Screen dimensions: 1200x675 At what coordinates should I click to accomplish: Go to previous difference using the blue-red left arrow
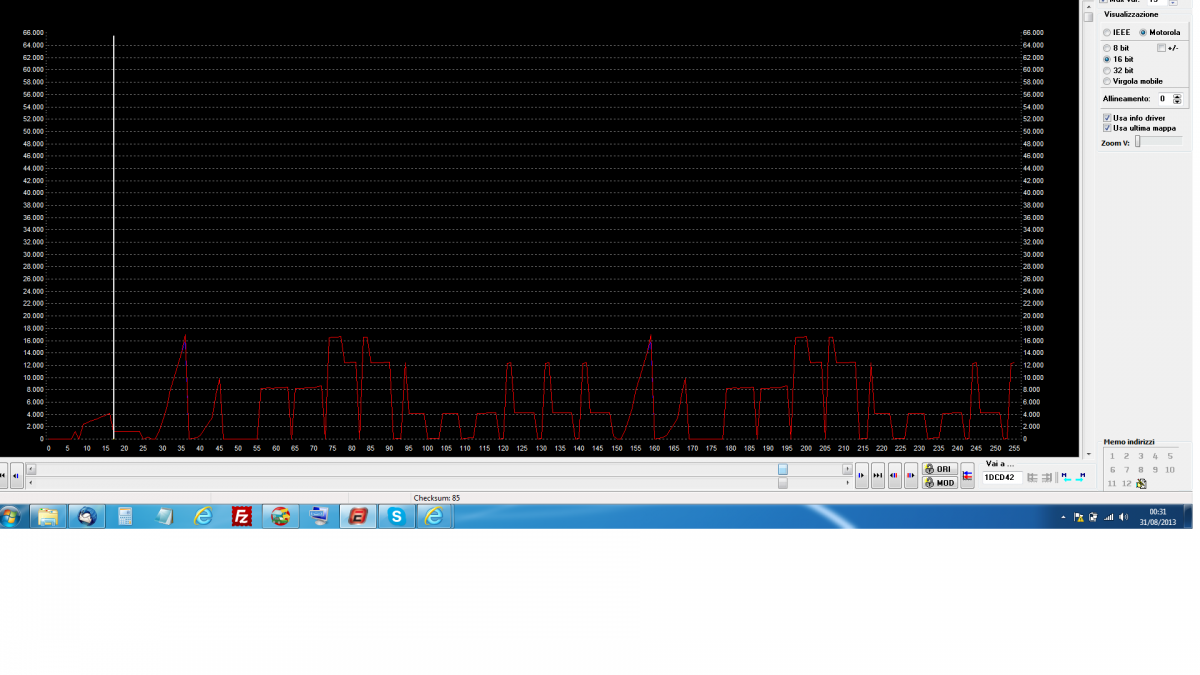[894, 476]
